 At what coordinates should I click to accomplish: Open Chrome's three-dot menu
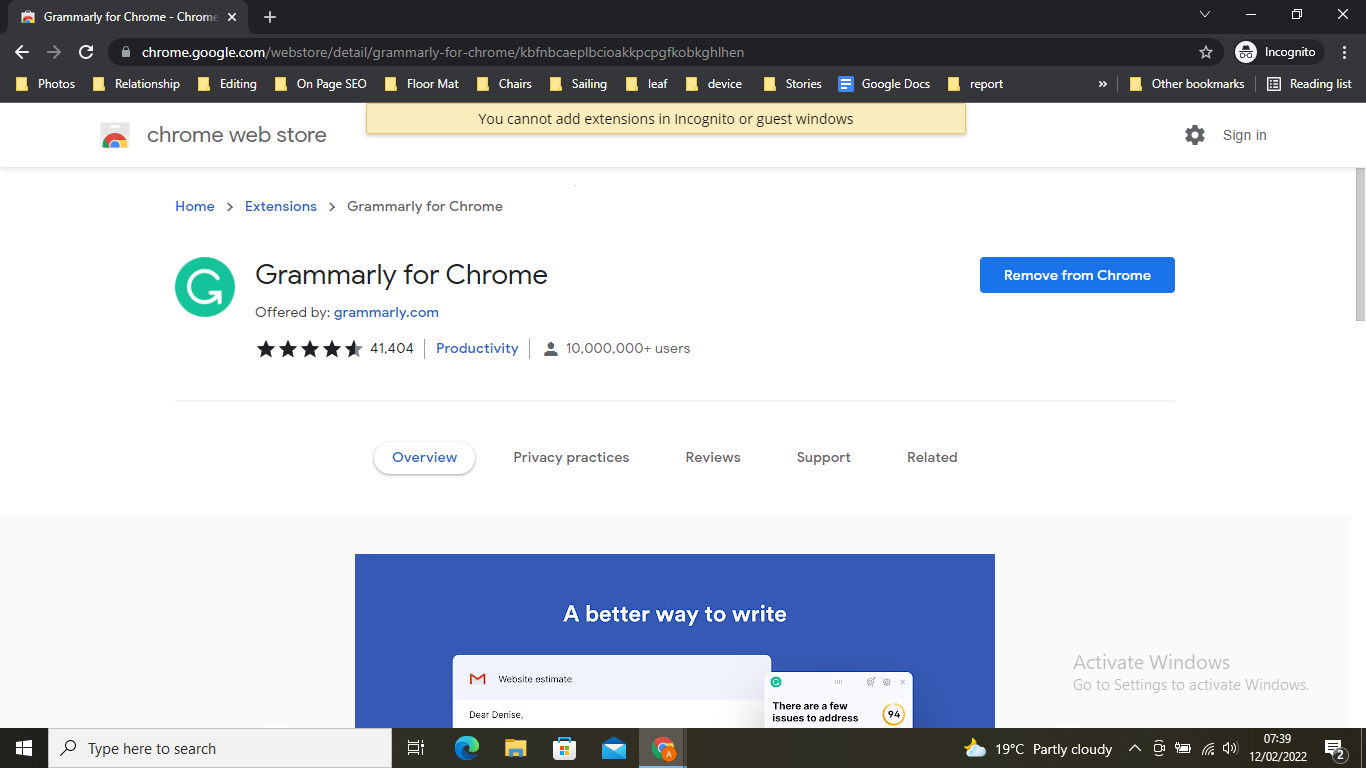(1345, 52)
